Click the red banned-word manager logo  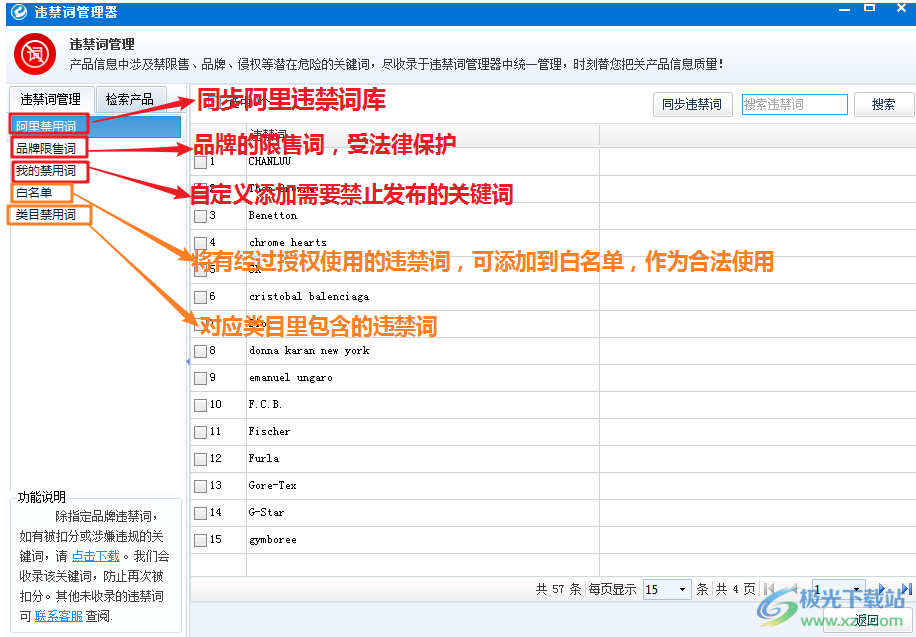click(34, 54)
